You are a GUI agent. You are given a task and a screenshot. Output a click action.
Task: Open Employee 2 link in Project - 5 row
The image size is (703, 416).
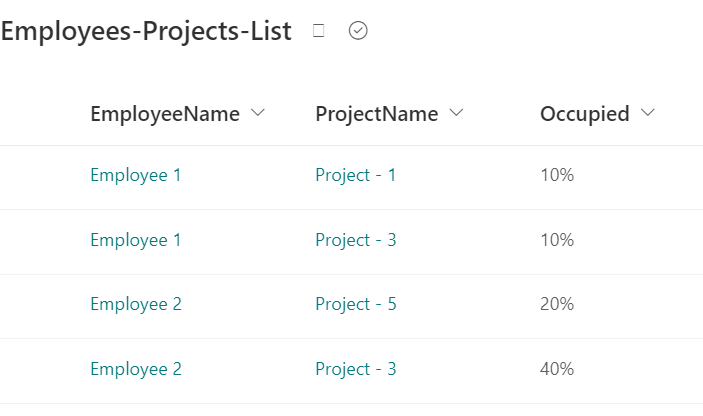[136, 304]
